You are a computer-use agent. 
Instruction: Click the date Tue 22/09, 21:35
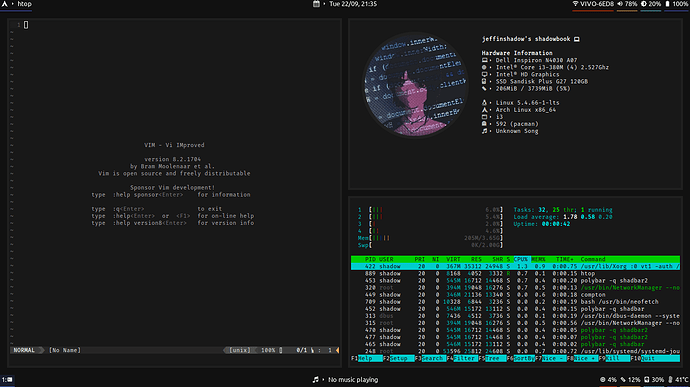(353, 4)
